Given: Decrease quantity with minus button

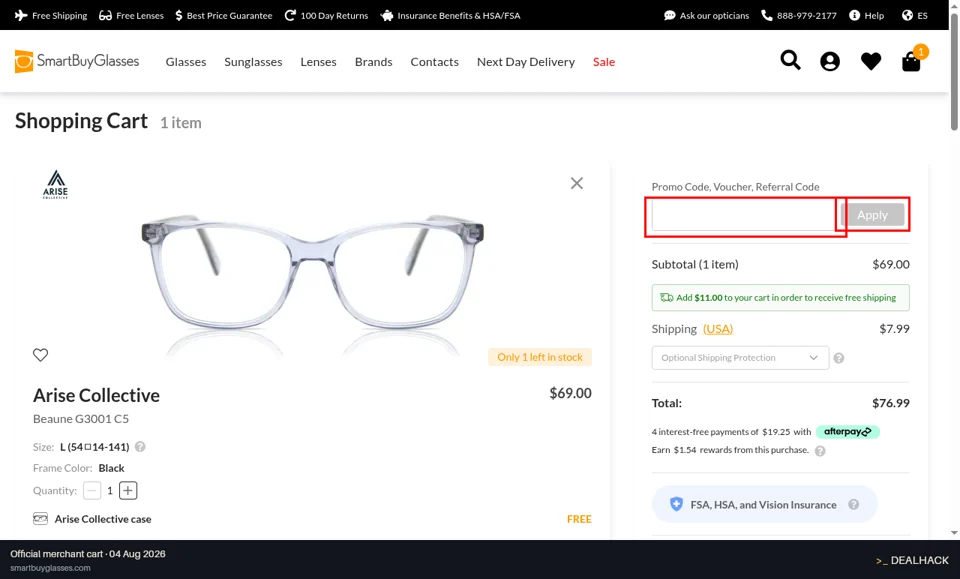Looking at the screenshot, I should (92, 490).
